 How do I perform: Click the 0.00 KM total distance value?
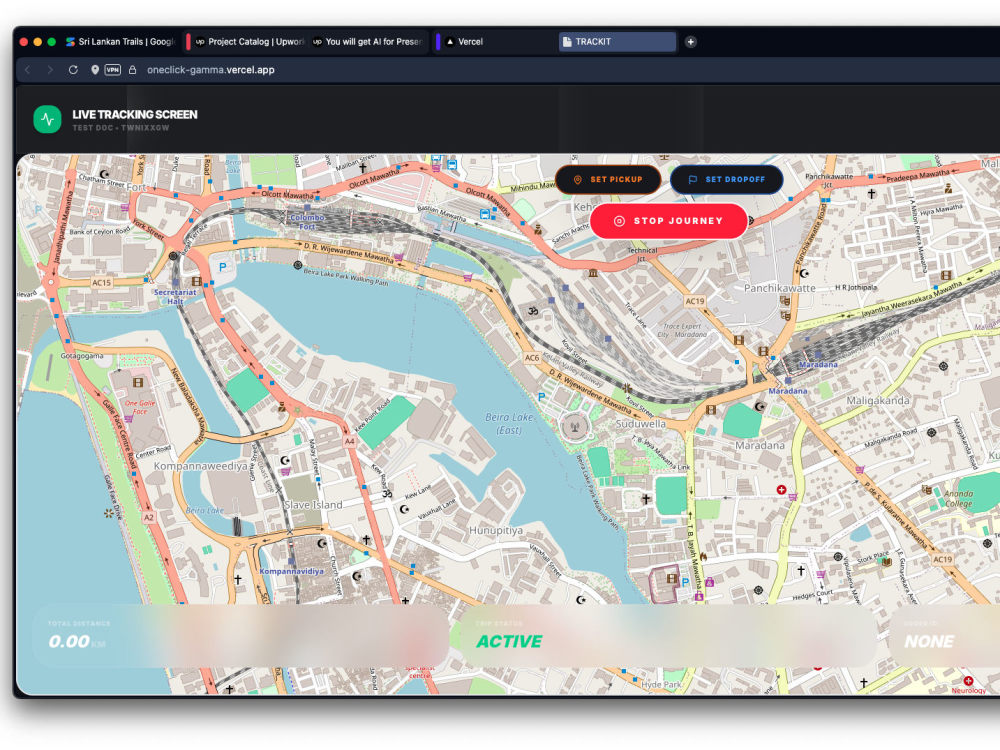tap(77, 642)
